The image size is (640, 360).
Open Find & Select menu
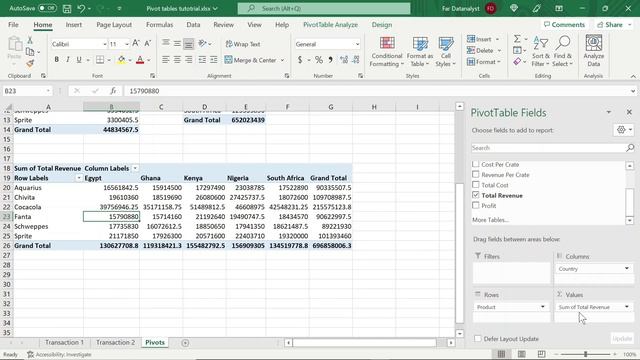(563, 52)
